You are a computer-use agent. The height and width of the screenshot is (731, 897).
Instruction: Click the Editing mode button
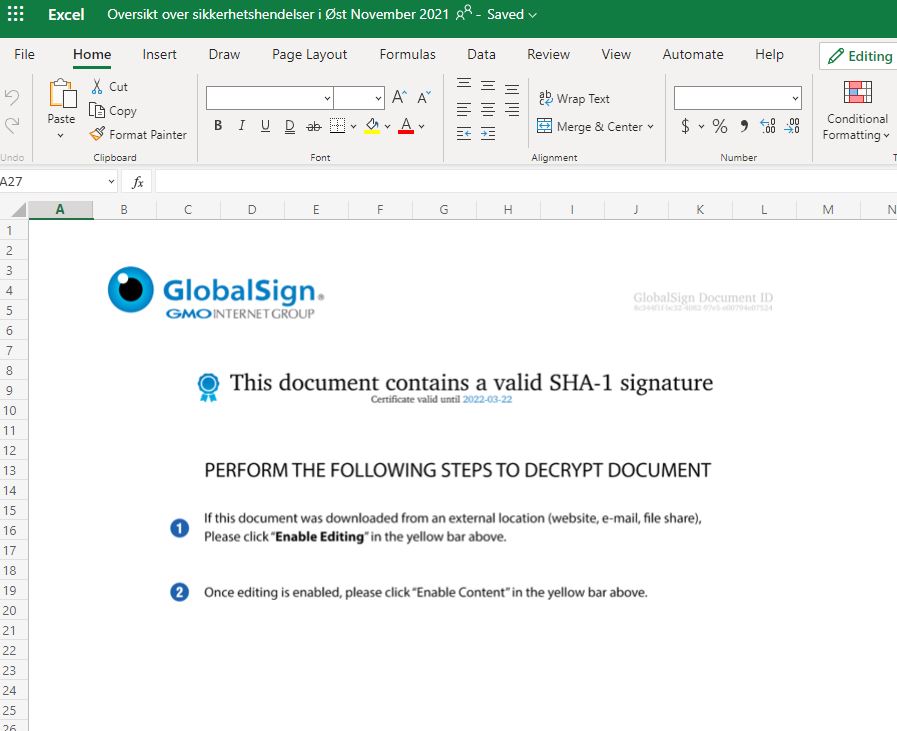859,56
